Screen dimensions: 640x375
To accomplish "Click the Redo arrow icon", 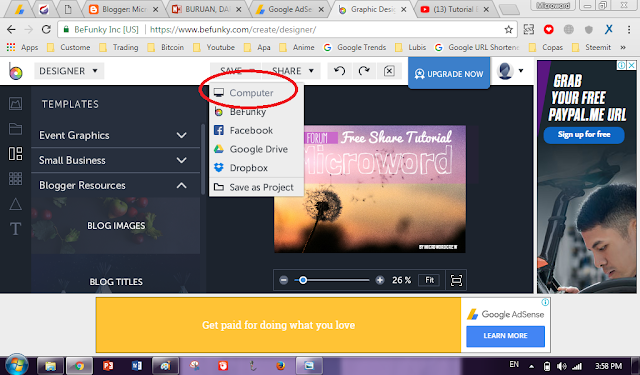I will (364, 71).
